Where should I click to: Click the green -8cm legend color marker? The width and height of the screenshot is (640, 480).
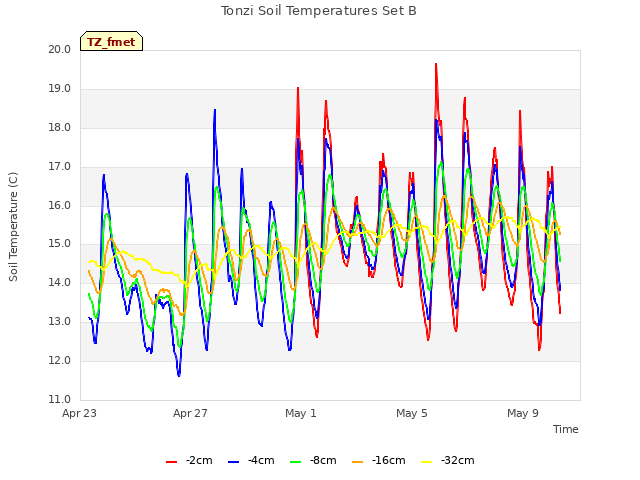click(296, 462)
